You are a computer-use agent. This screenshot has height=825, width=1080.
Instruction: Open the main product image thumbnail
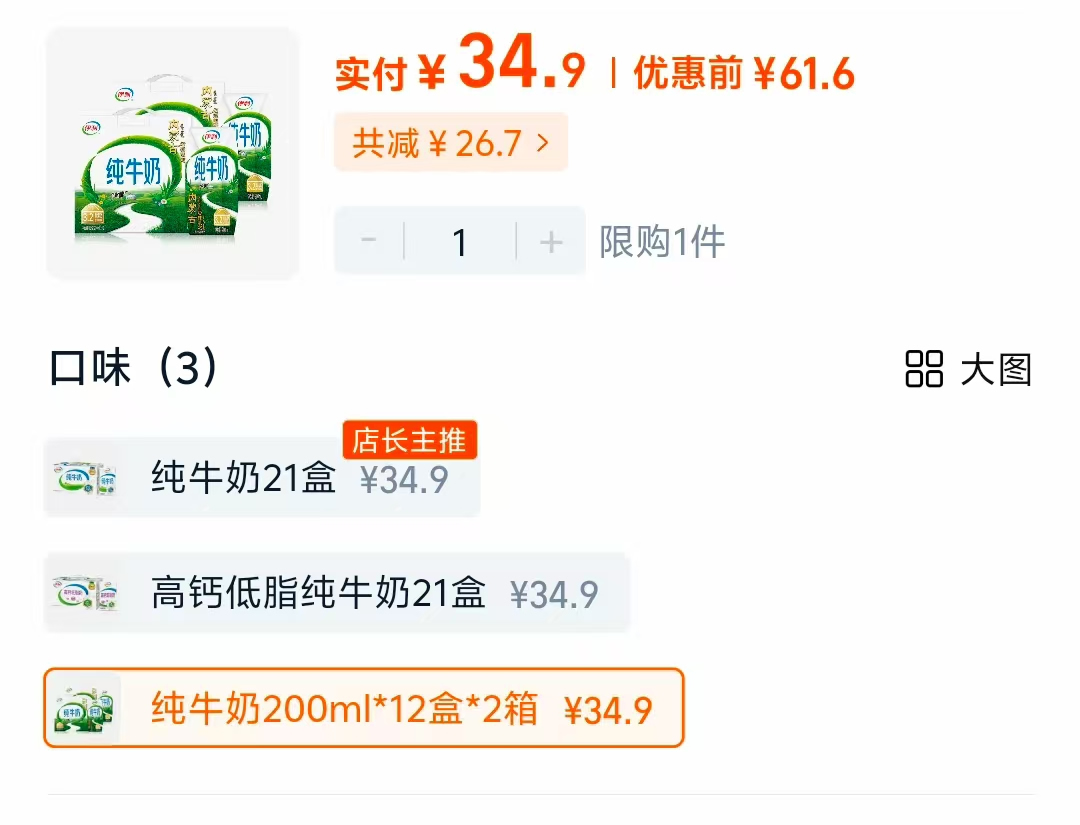click(173, 153)
